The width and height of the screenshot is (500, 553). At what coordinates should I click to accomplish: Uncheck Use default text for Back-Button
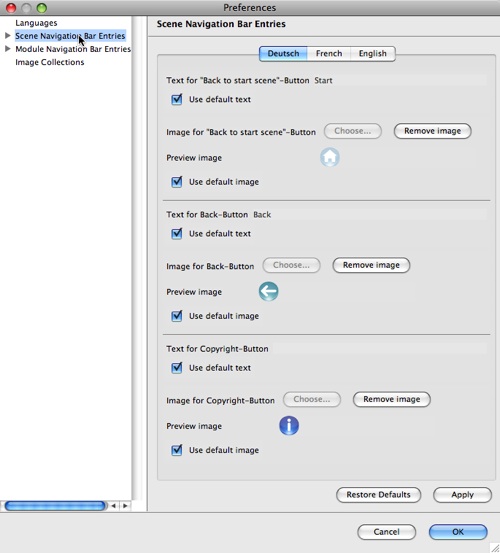point(177,233)
